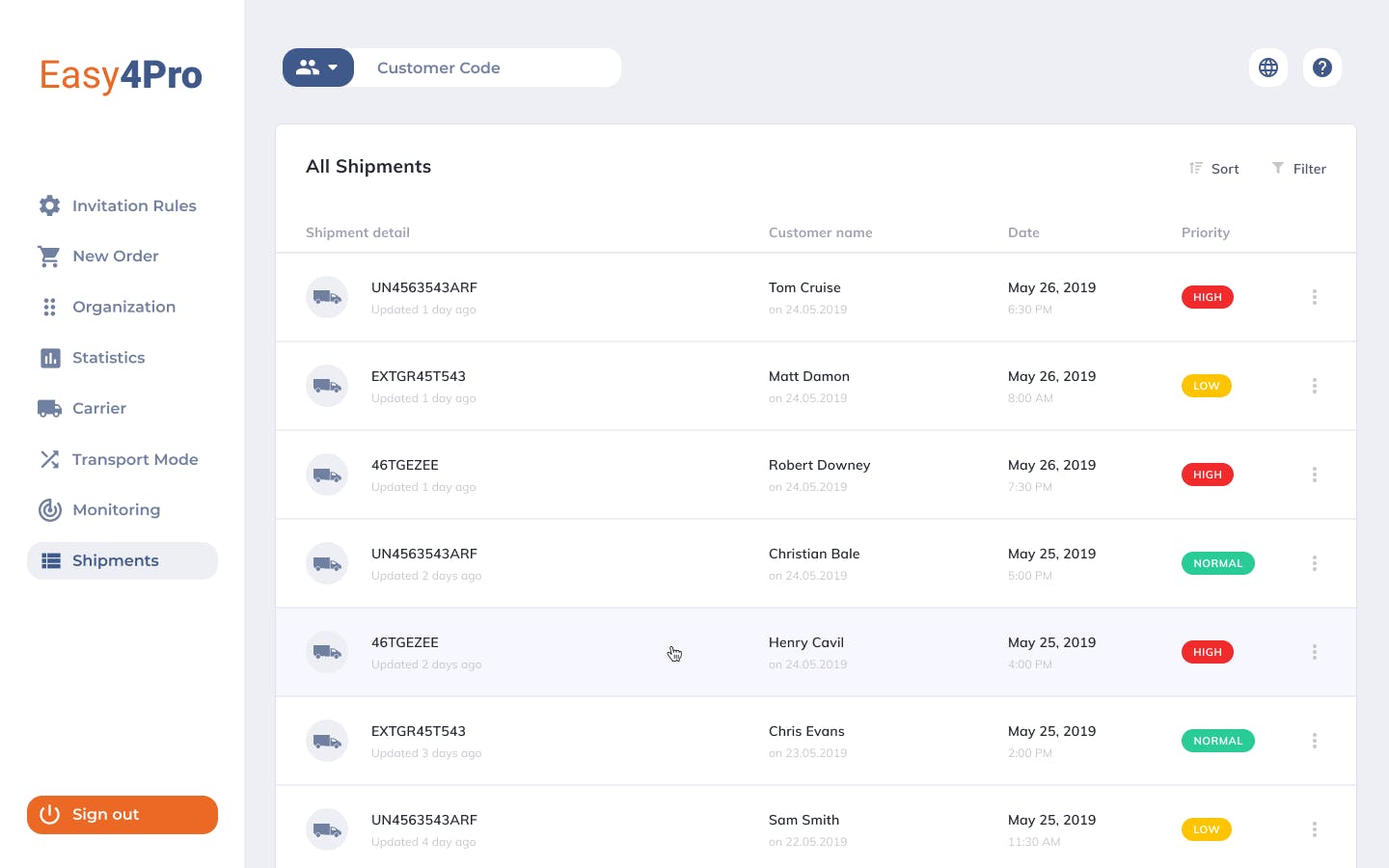Open the Sort options

point(1213,169)
